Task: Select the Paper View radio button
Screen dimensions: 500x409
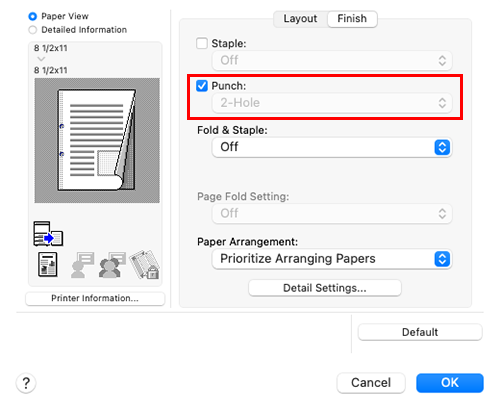Action: pyautogui.click(x=32, y=16)
